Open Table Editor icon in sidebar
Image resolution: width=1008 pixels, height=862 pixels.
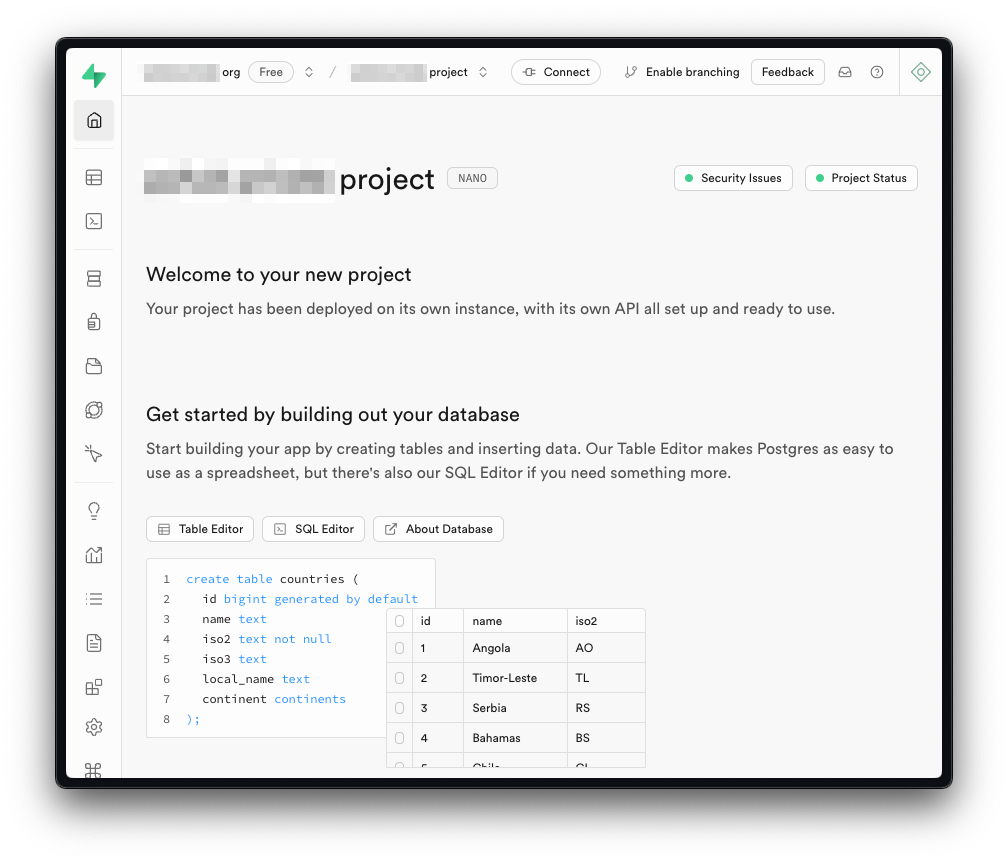pyautogui.click(x=94, y=178)
